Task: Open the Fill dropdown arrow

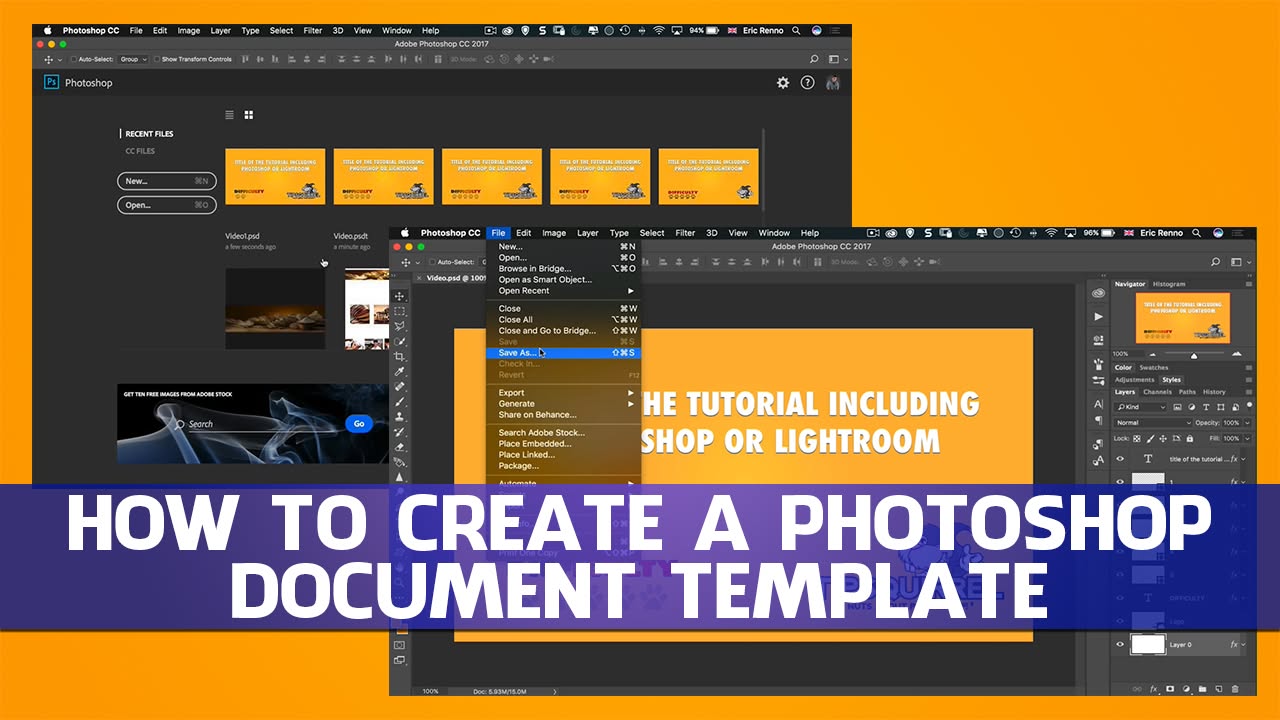Action: pyautogui.click(x=1246, y=438)
